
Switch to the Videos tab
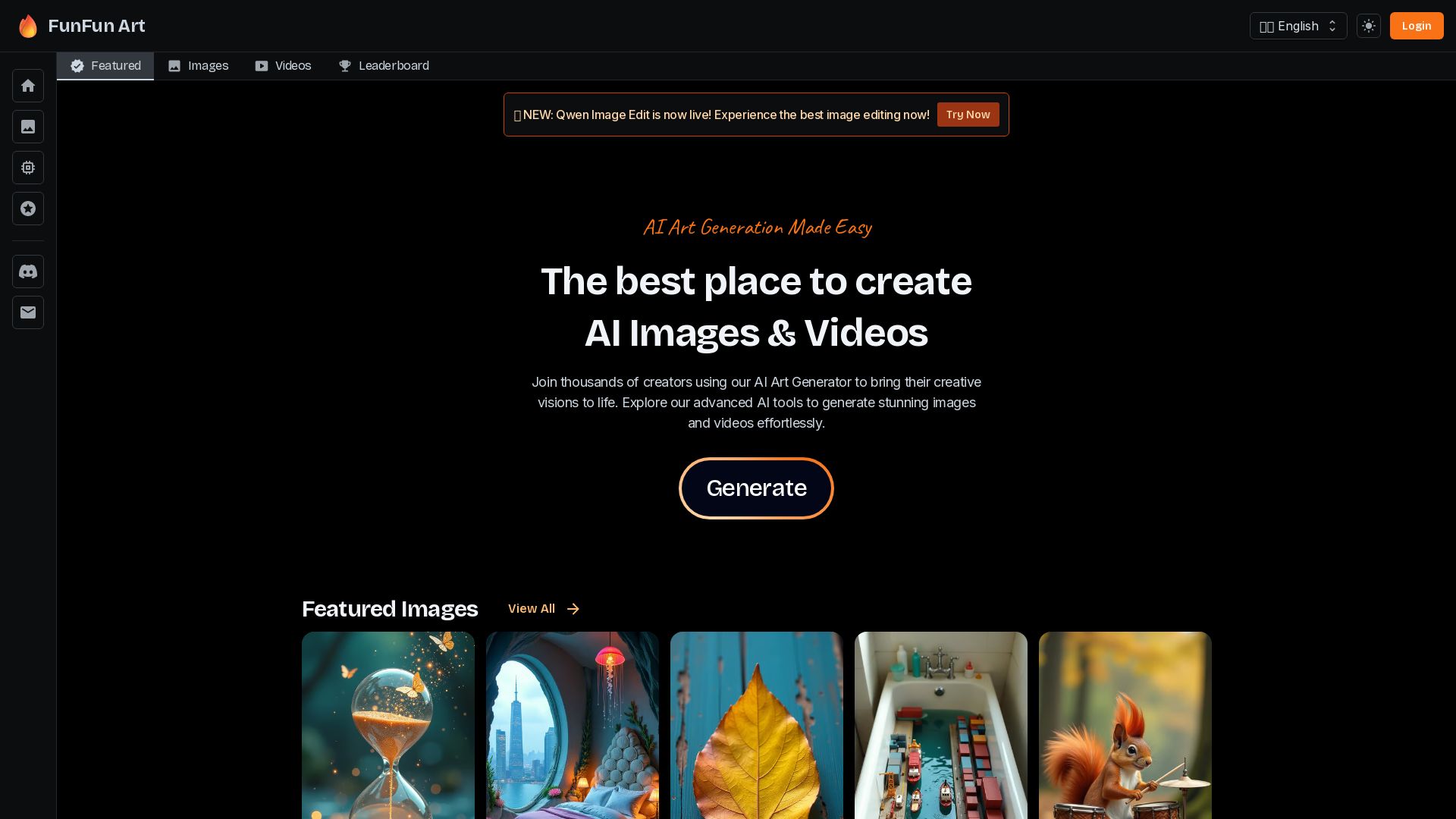point(283,66)
